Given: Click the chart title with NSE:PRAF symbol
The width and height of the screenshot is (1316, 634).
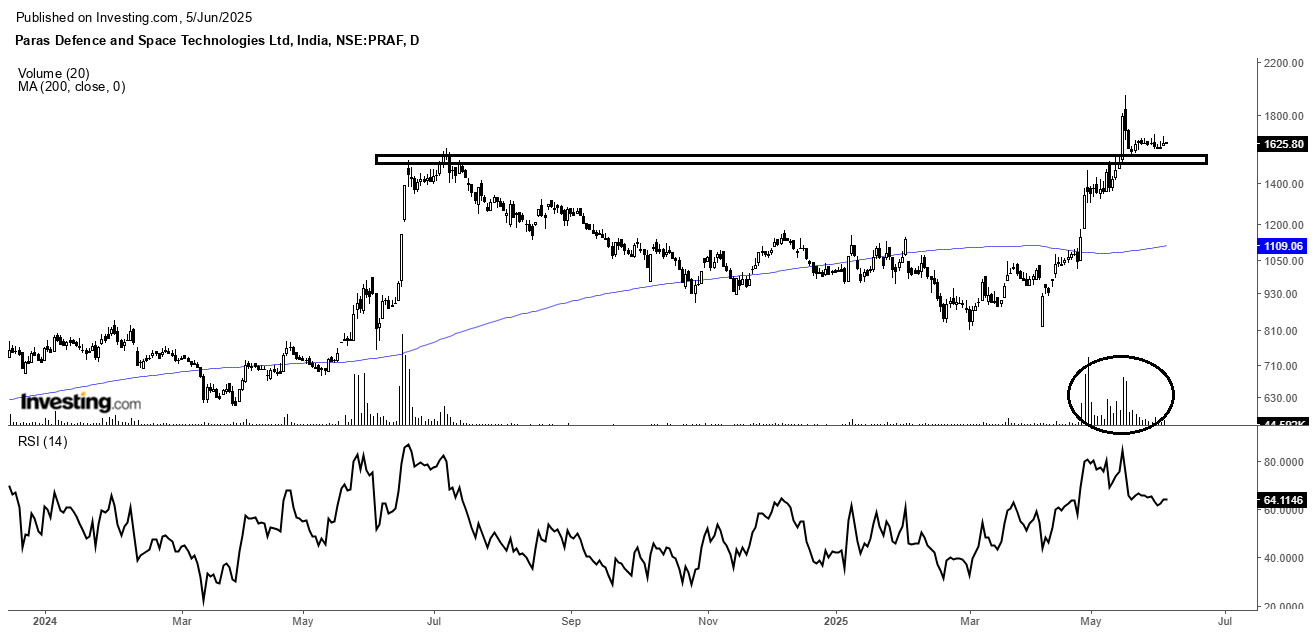Looking at the screenshot, I should [215, 41].
